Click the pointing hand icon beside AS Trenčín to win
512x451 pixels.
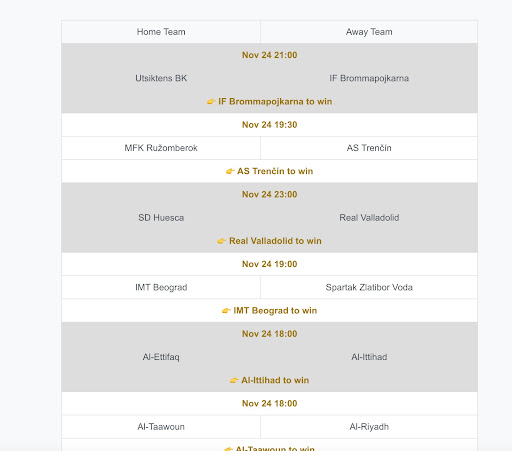pyautogui.click(x=230, y=171)
